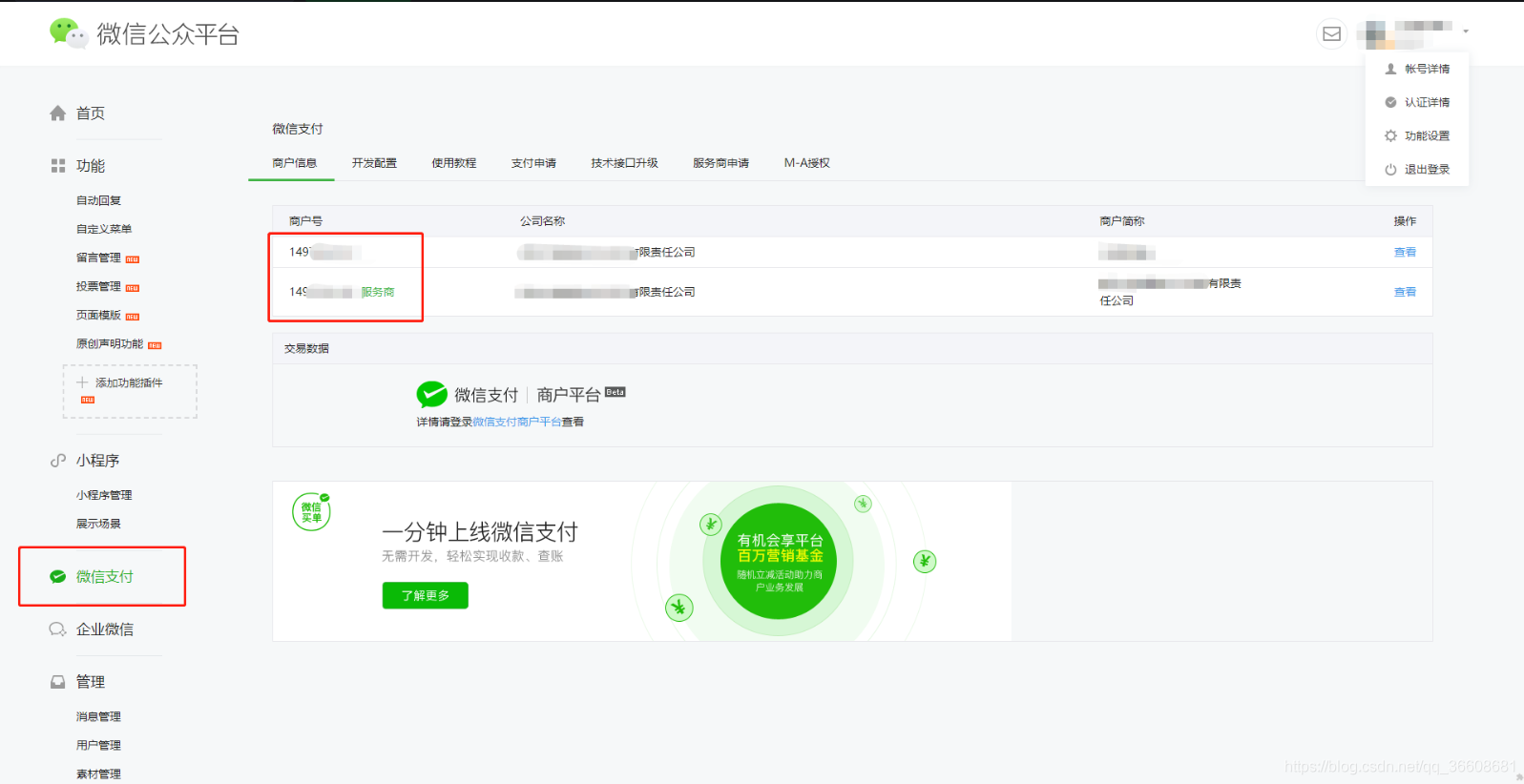Viewport: 1524px width, 784px height.
Task: Go to 首页 in the sidebar
Action: (x=91, y=113)
